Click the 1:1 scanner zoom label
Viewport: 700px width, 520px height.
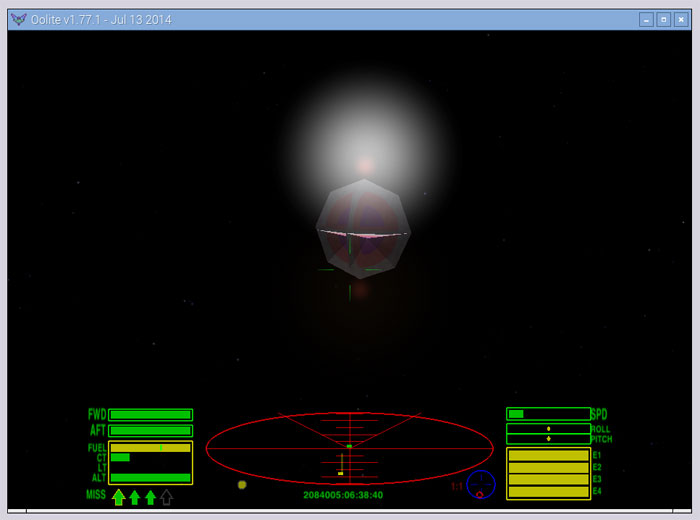[x=457, y=487]
